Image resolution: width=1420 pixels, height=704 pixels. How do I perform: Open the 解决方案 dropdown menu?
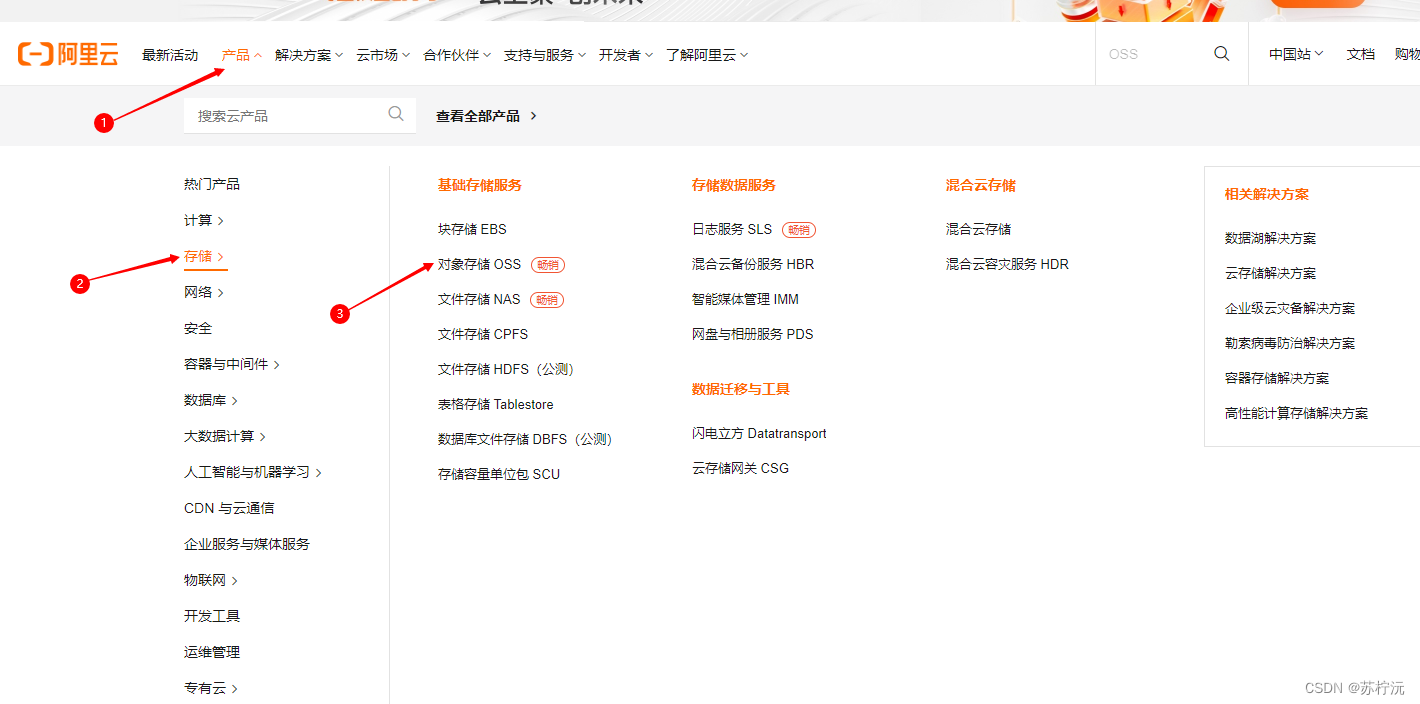tap(309, 55)
